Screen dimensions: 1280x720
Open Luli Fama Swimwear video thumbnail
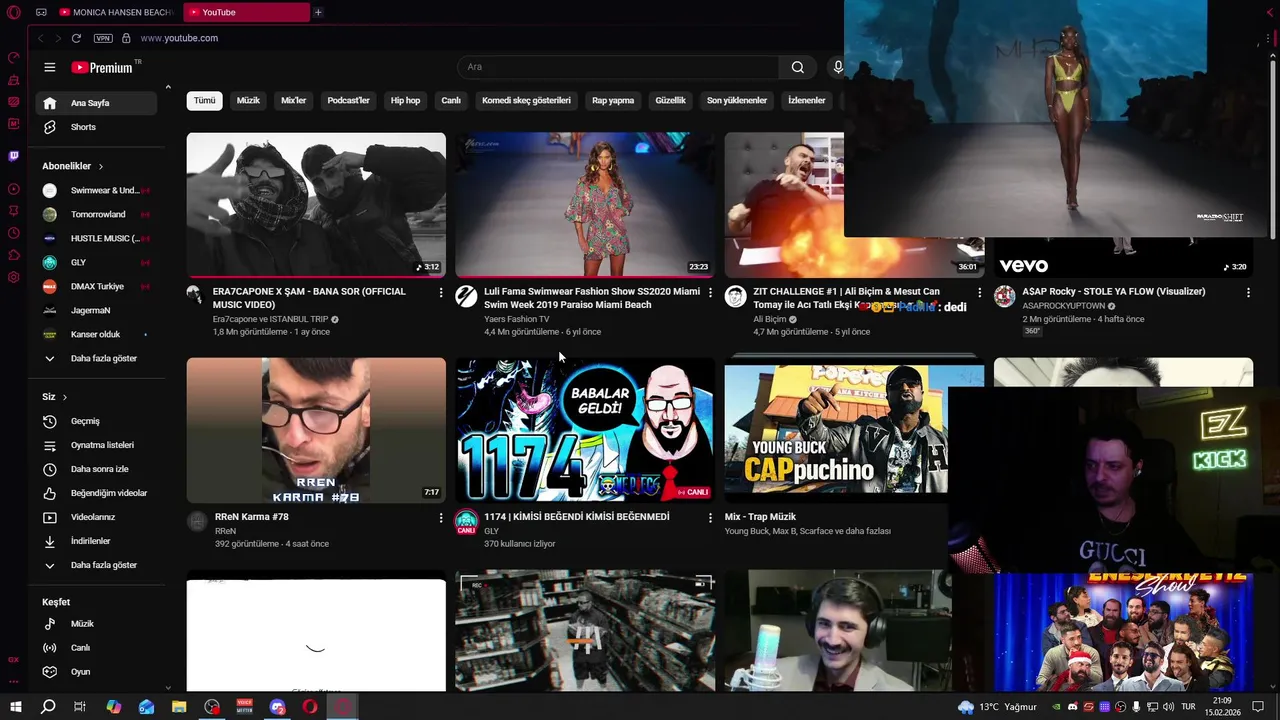coord(585,205)
